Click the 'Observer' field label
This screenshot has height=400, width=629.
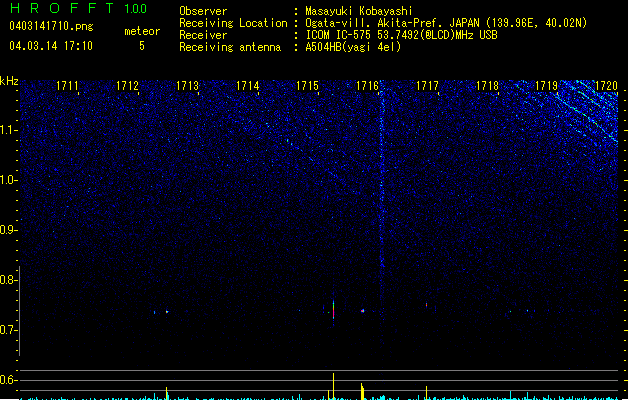[x=203, y=11]
